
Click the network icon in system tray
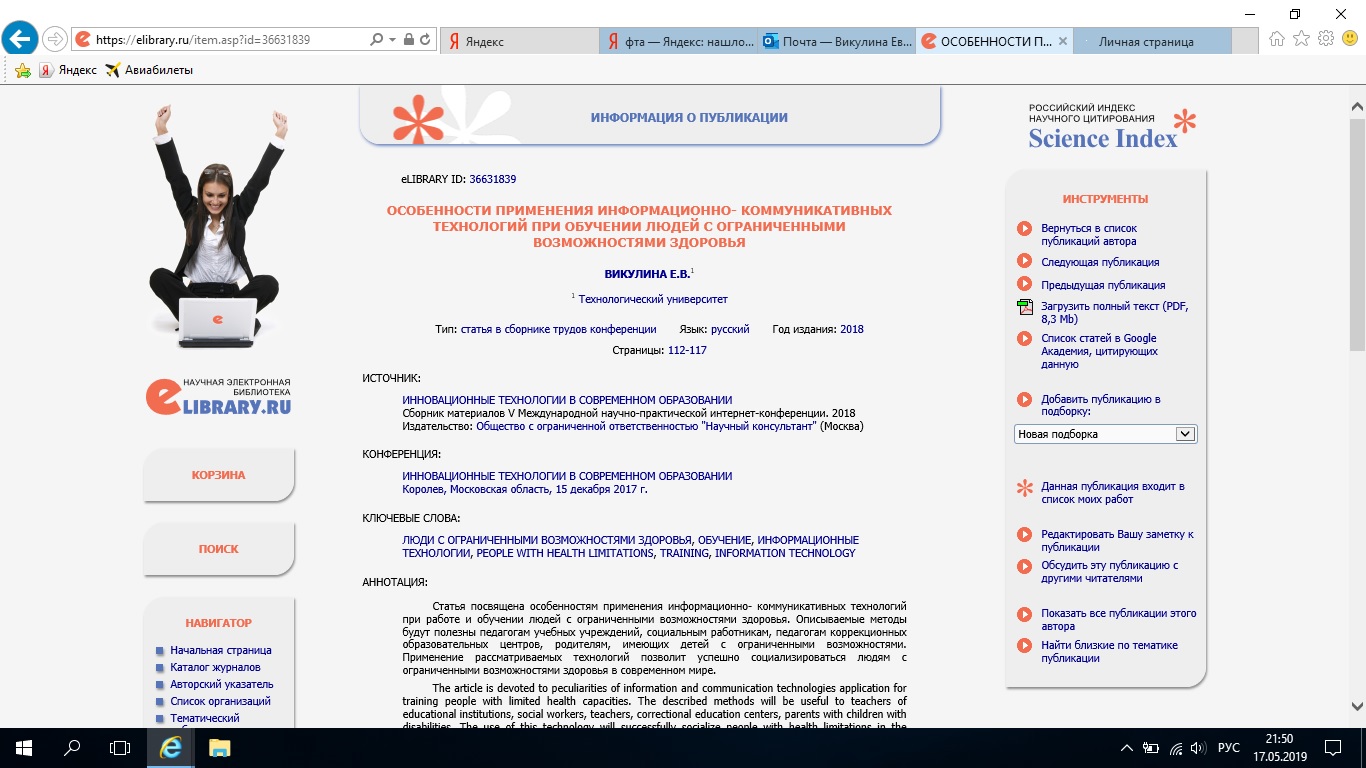click(x=1175, y=747)
